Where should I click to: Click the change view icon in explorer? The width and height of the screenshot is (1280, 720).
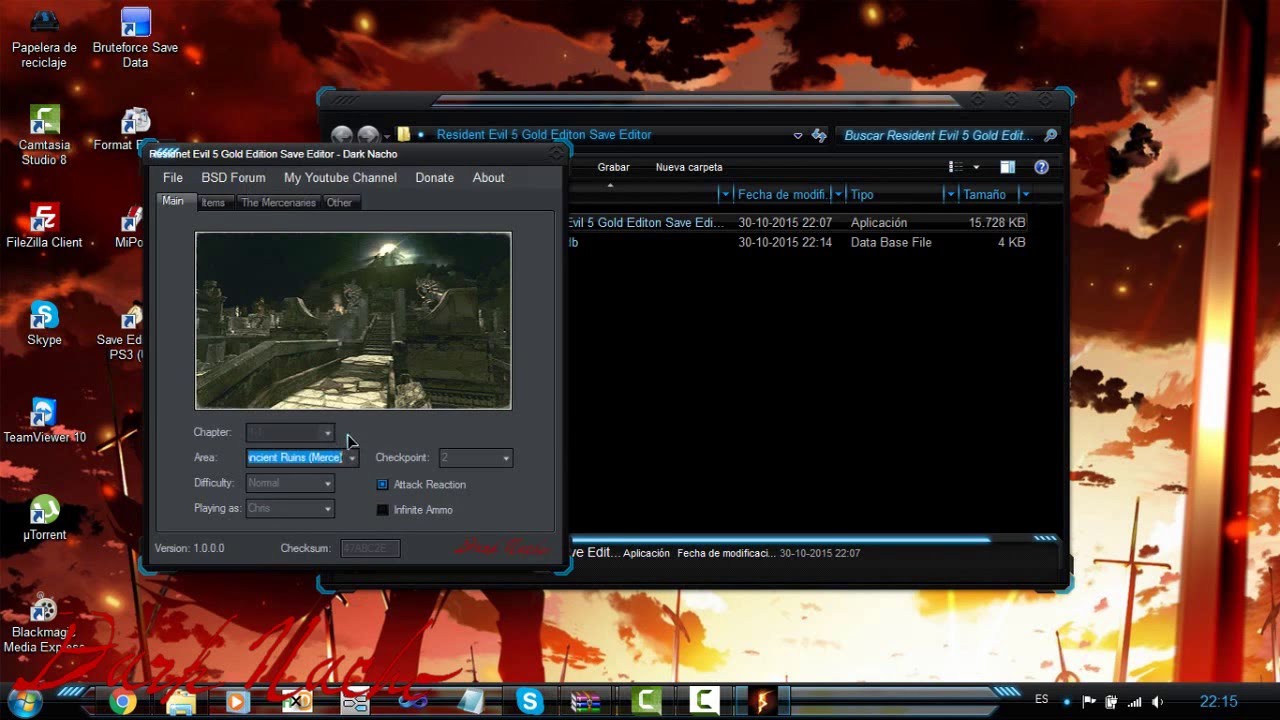click(956, 167)
